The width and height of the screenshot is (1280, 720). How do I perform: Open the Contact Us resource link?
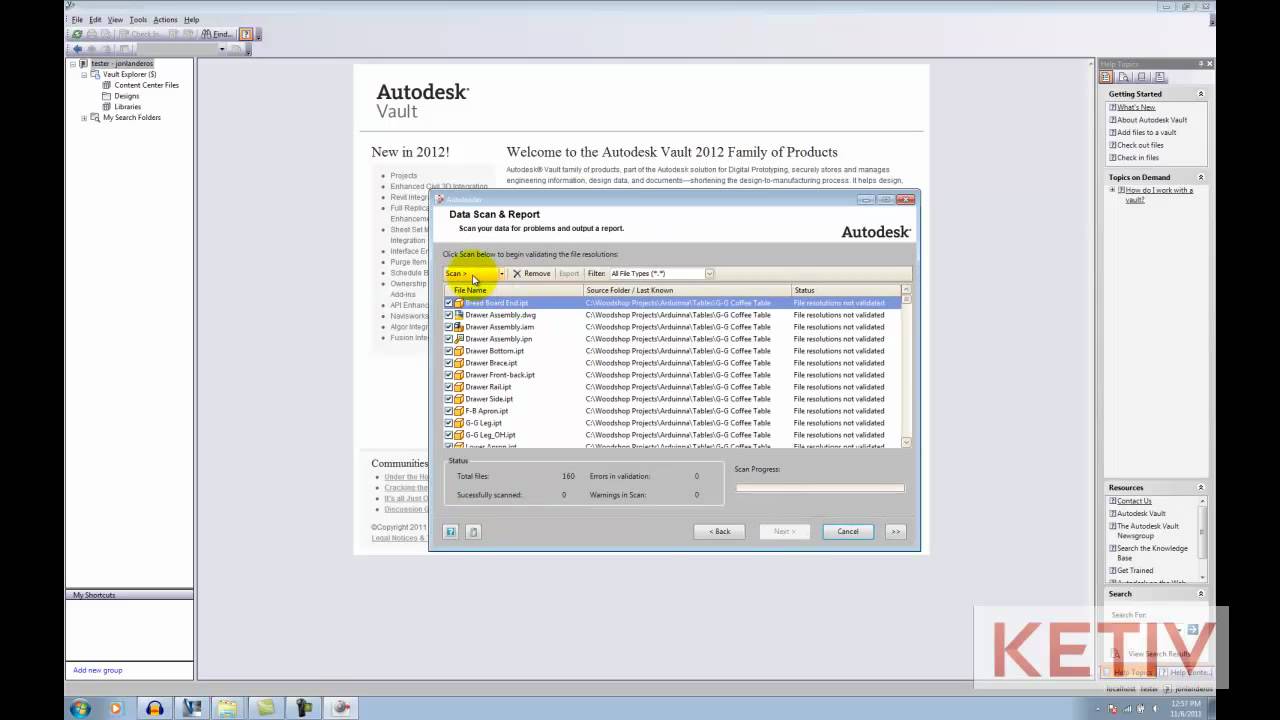tap(1134, 501)
